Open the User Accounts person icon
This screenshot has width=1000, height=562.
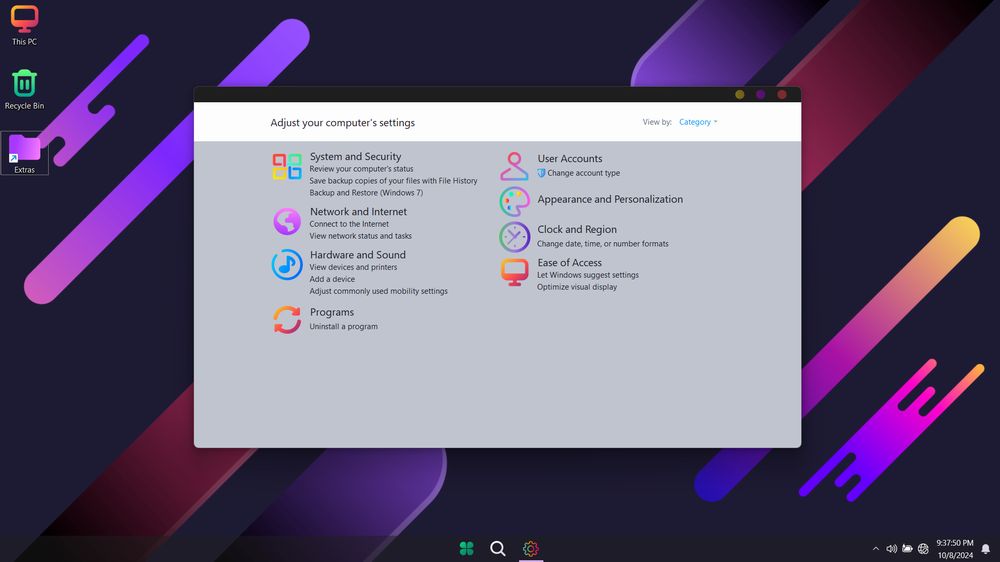[514, 166]
